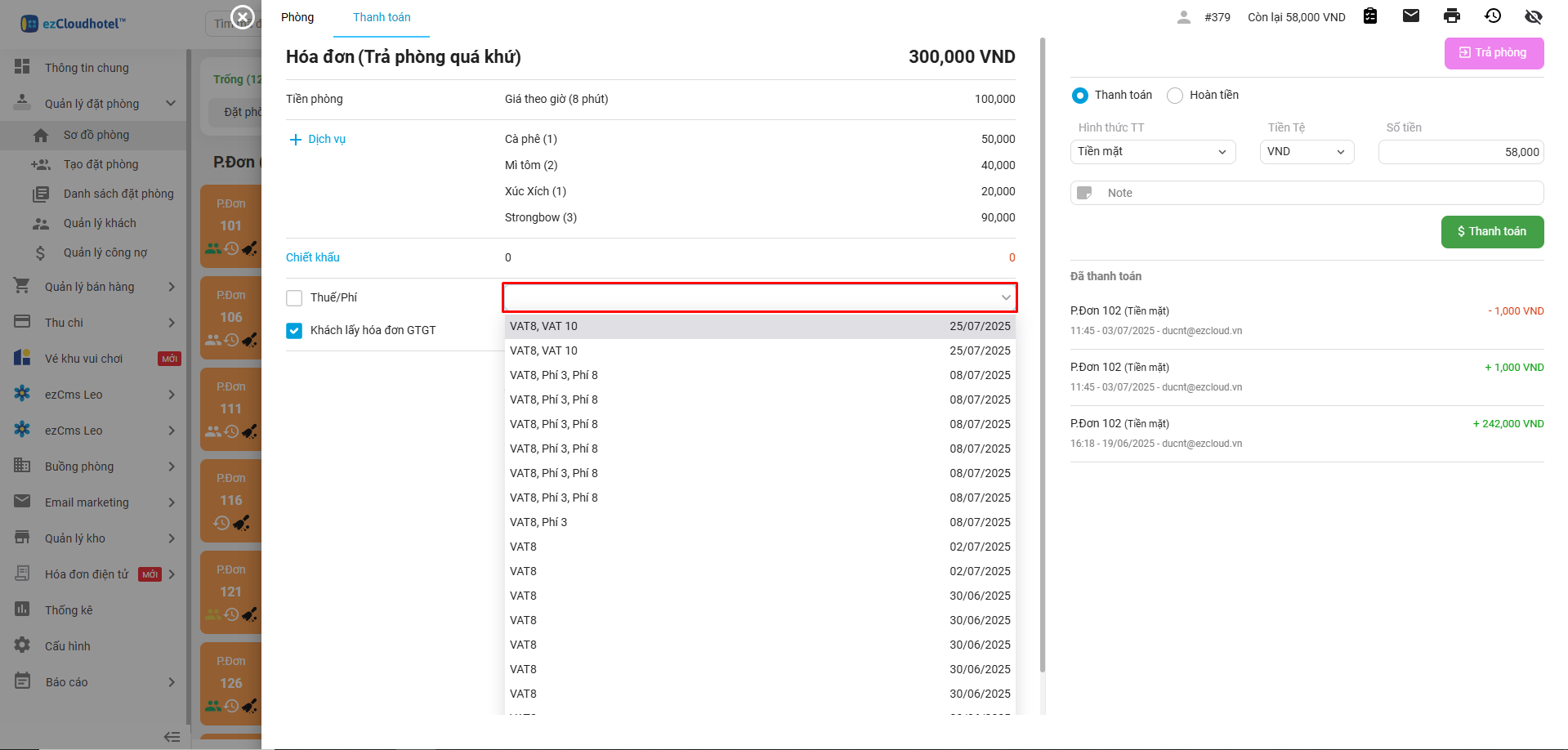The width and height of the screenshot is (1568, 750).
Task: Open the clipboard checklist icon
Action: (1370, 16)
